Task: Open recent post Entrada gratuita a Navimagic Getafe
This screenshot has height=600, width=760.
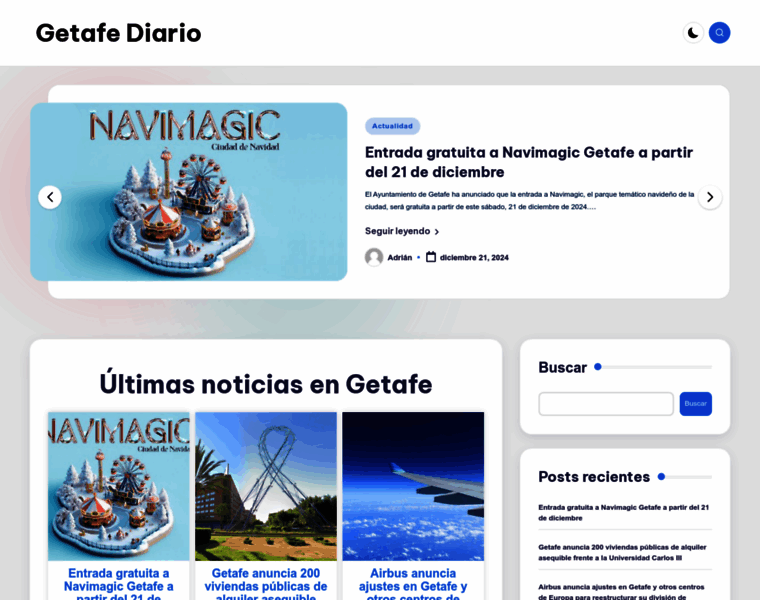Action: click(x=623, y=513)
